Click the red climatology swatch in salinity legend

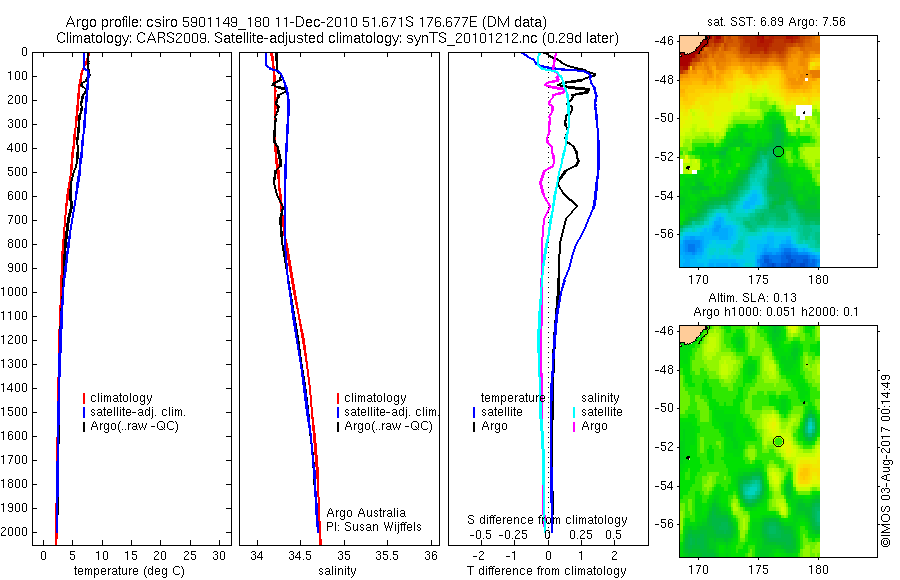(x=338, y=398)
